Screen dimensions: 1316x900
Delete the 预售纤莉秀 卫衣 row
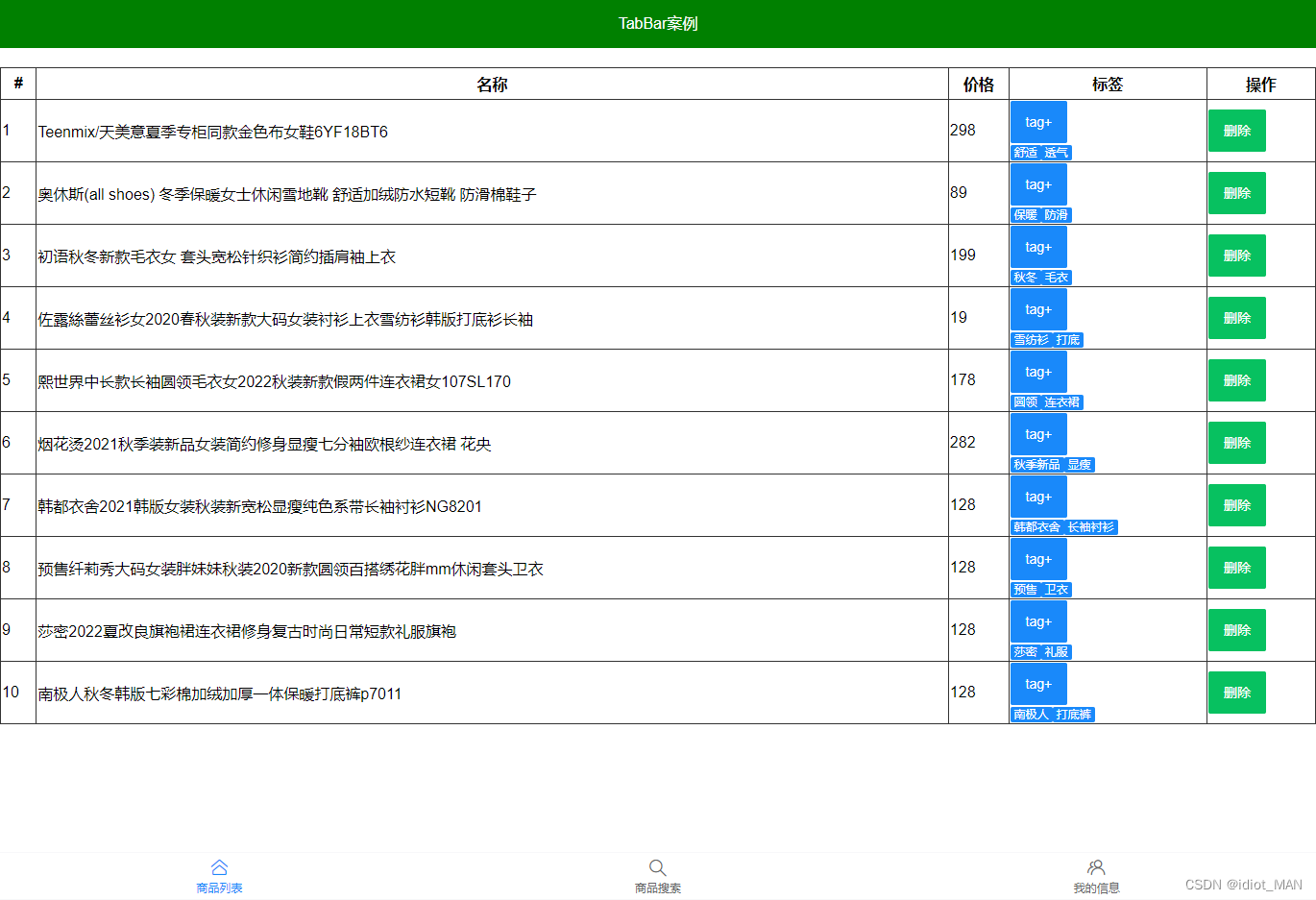[1236, 568]
